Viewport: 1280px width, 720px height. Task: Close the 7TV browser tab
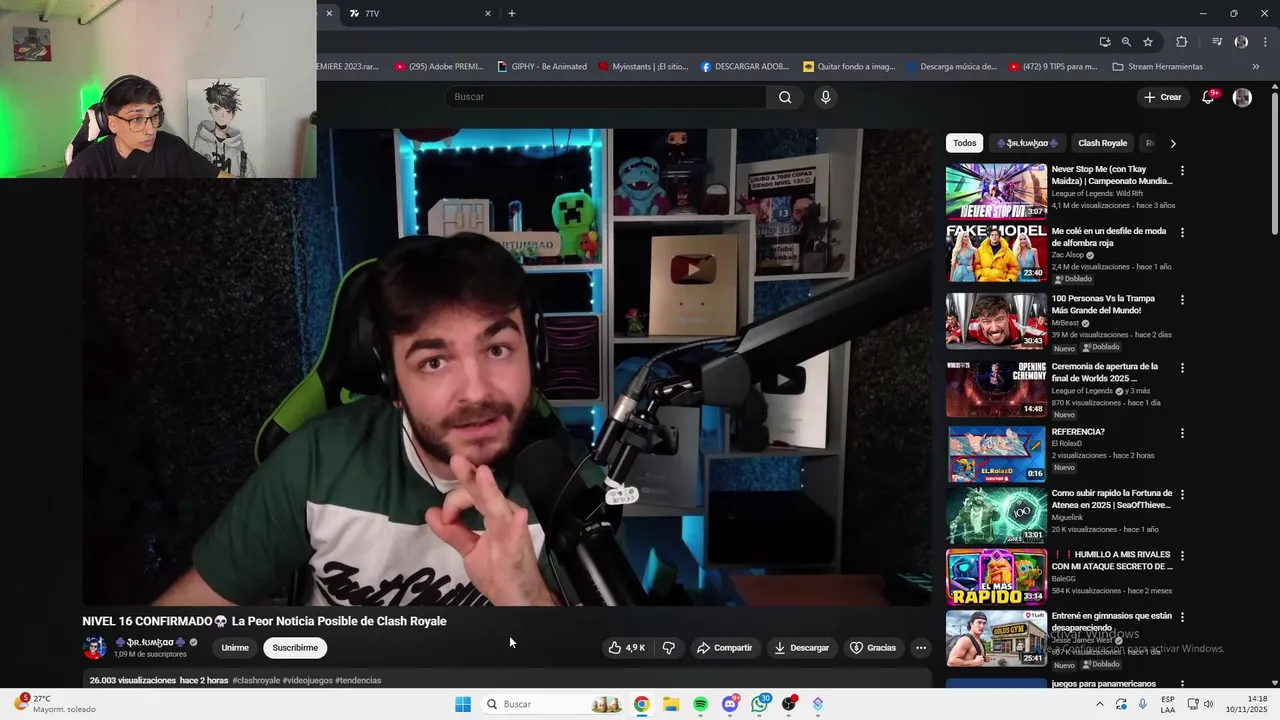(x=488, y=14)
